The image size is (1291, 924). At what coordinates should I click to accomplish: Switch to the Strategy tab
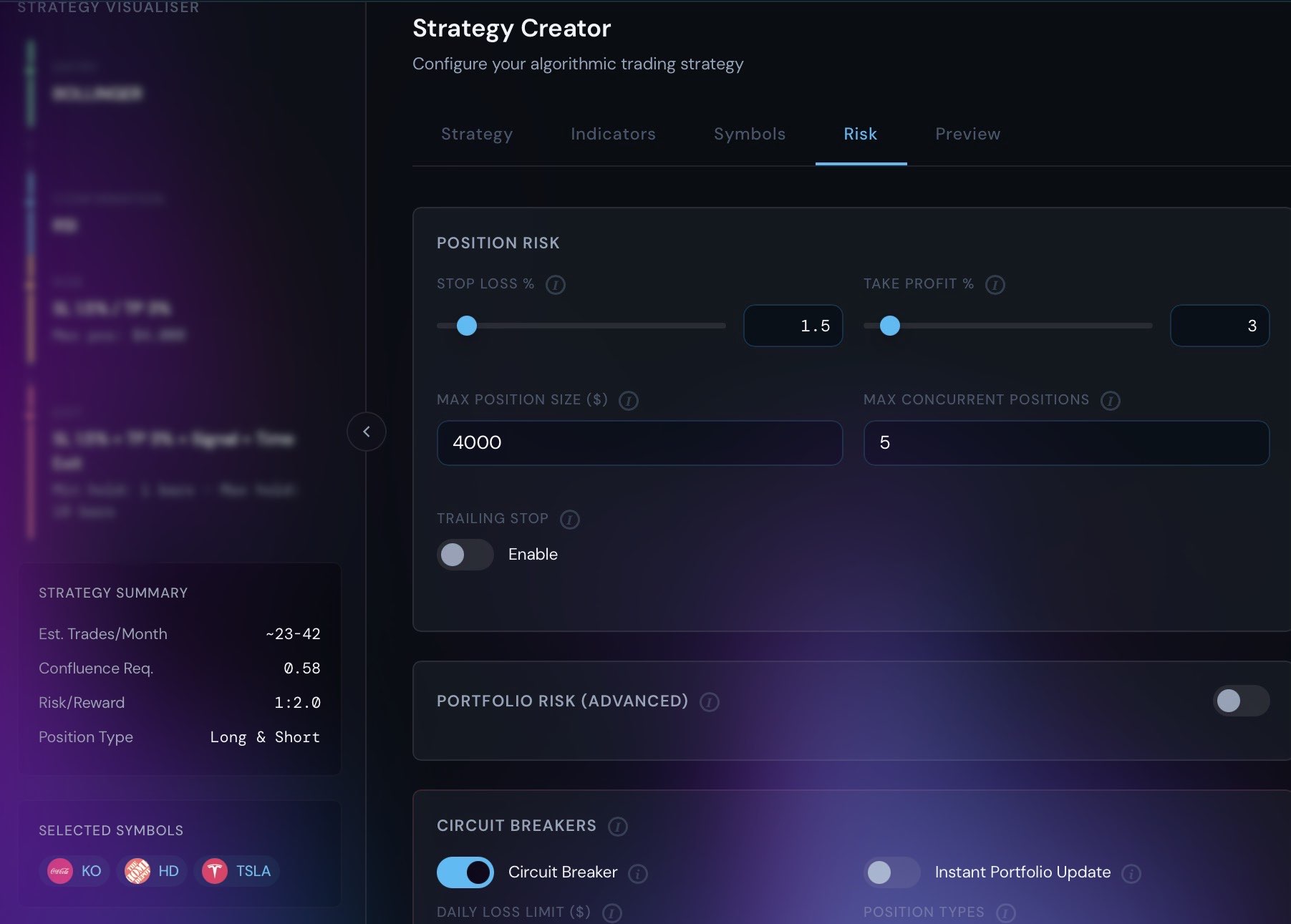[x=477, y=134]
